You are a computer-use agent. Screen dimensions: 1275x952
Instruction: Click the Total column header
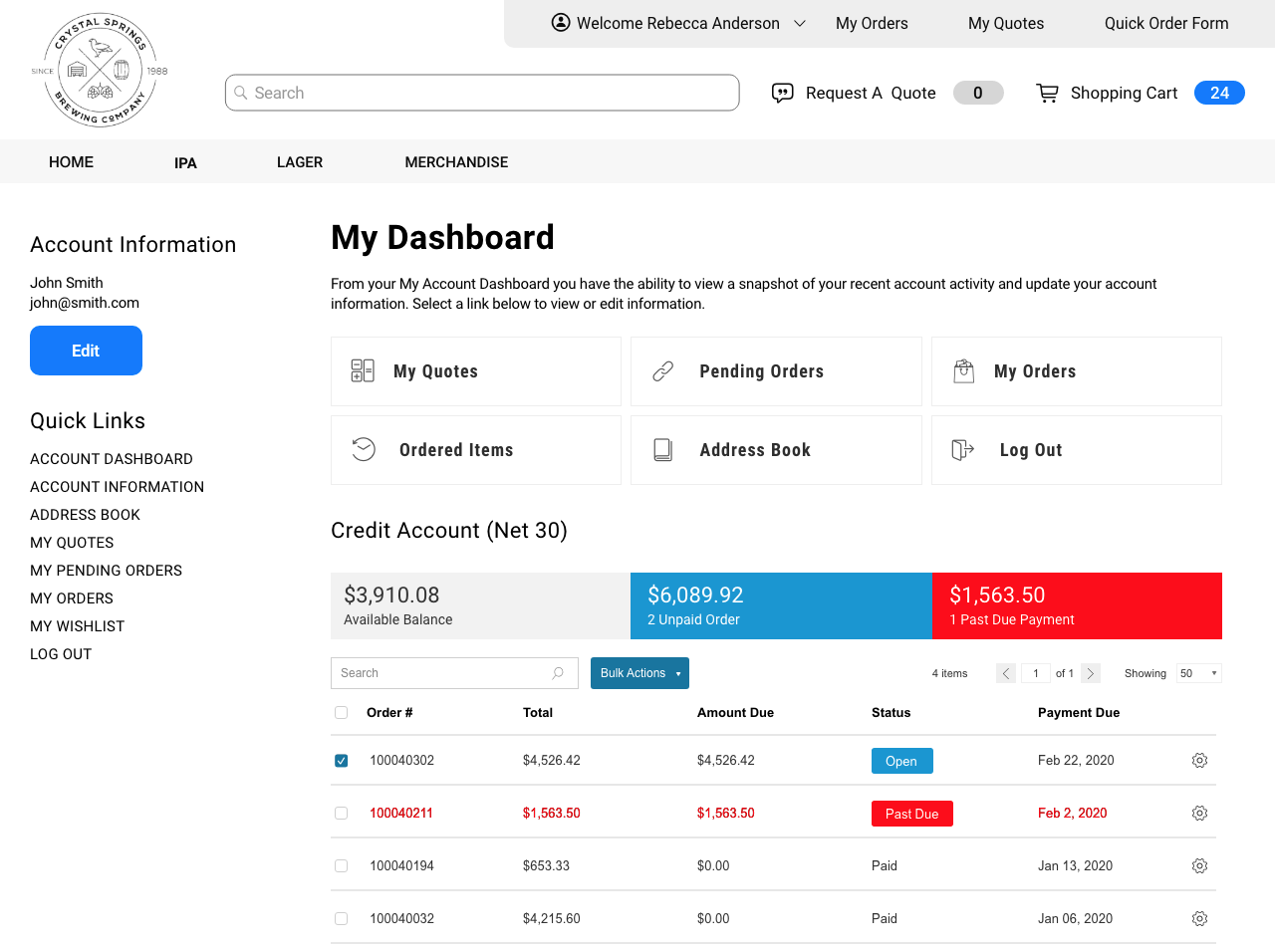point(538,713)
